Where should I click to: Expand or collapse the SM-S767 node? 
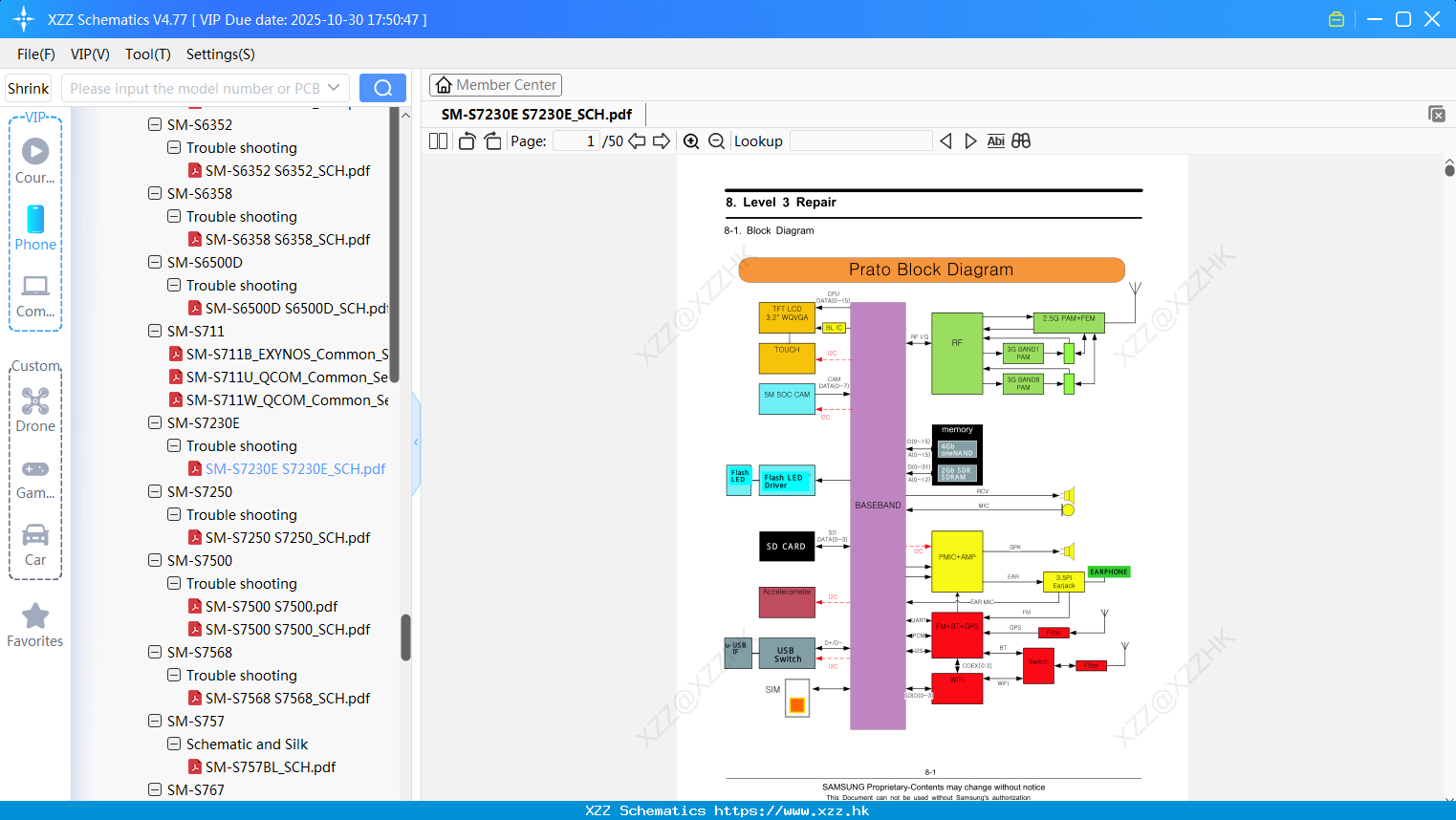click(155, 789)
